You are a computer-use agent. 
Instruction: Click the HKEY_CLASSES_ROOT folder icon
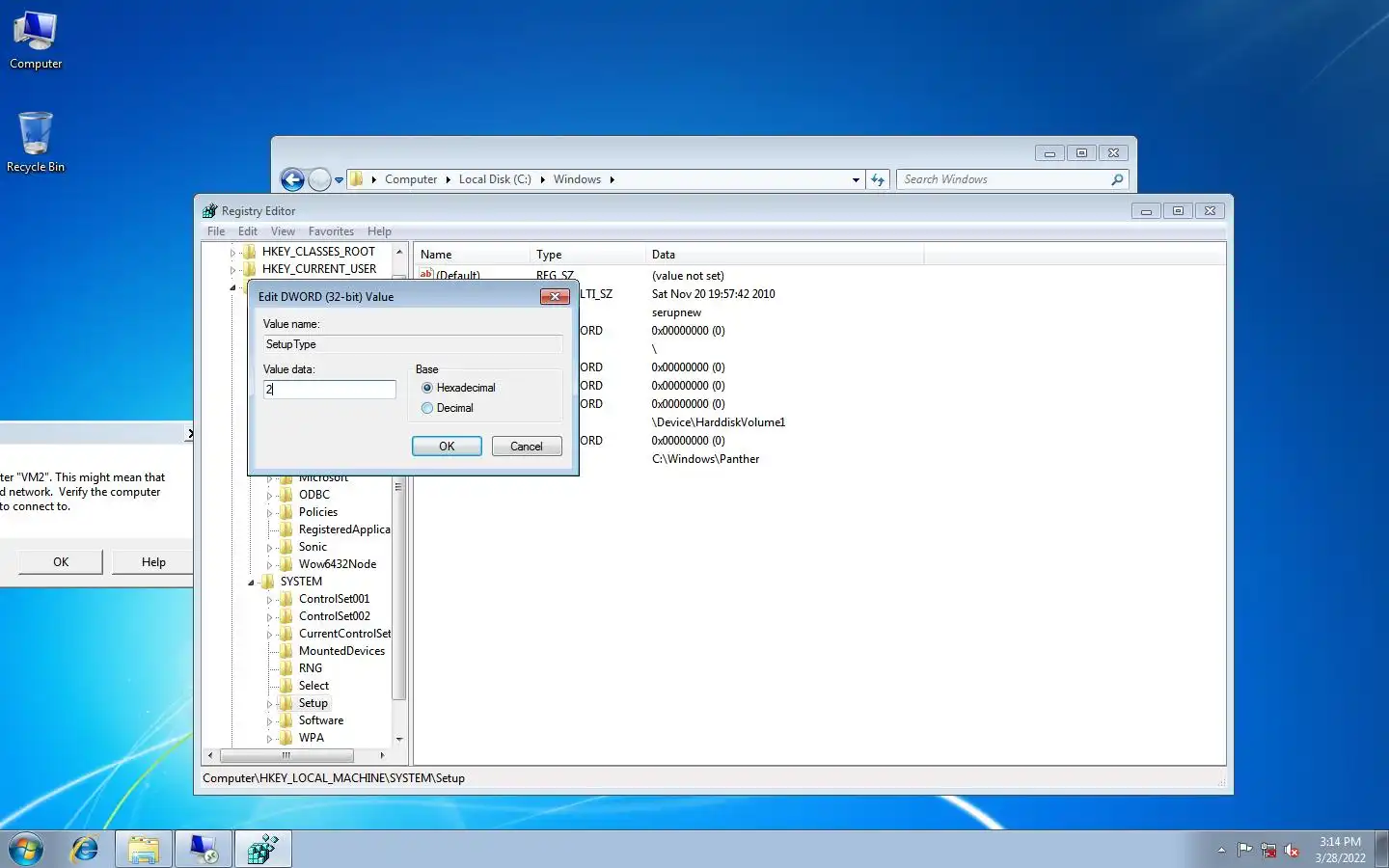pos(250,252)
